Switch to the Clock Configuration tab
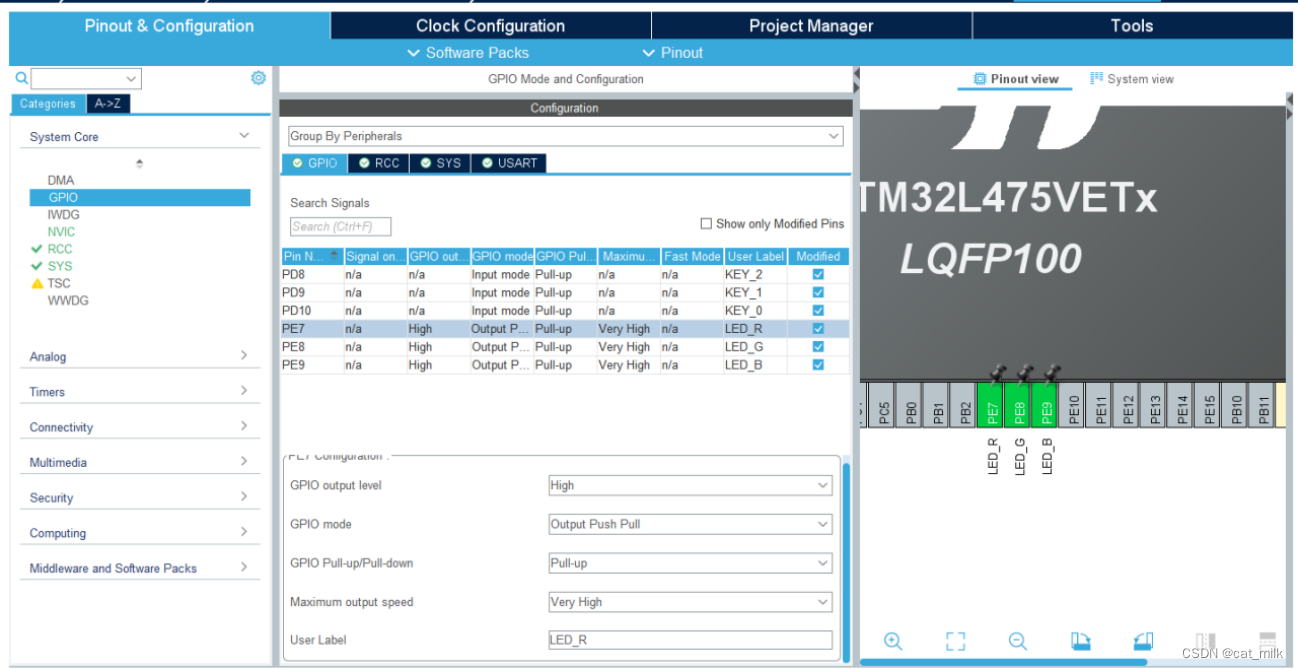1298x669 pixels. coord(490,26)
